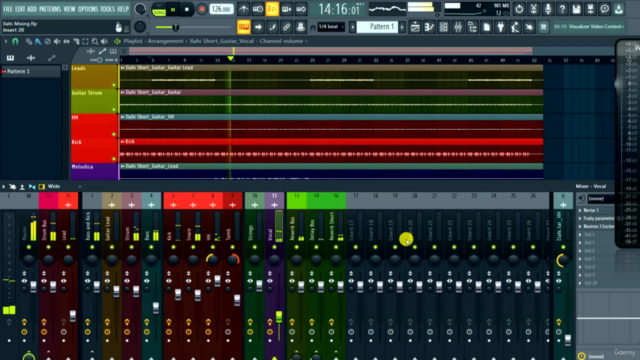Toggle the countdown before recording icon
Screen dimensions: 640x360
click(272, 9)
